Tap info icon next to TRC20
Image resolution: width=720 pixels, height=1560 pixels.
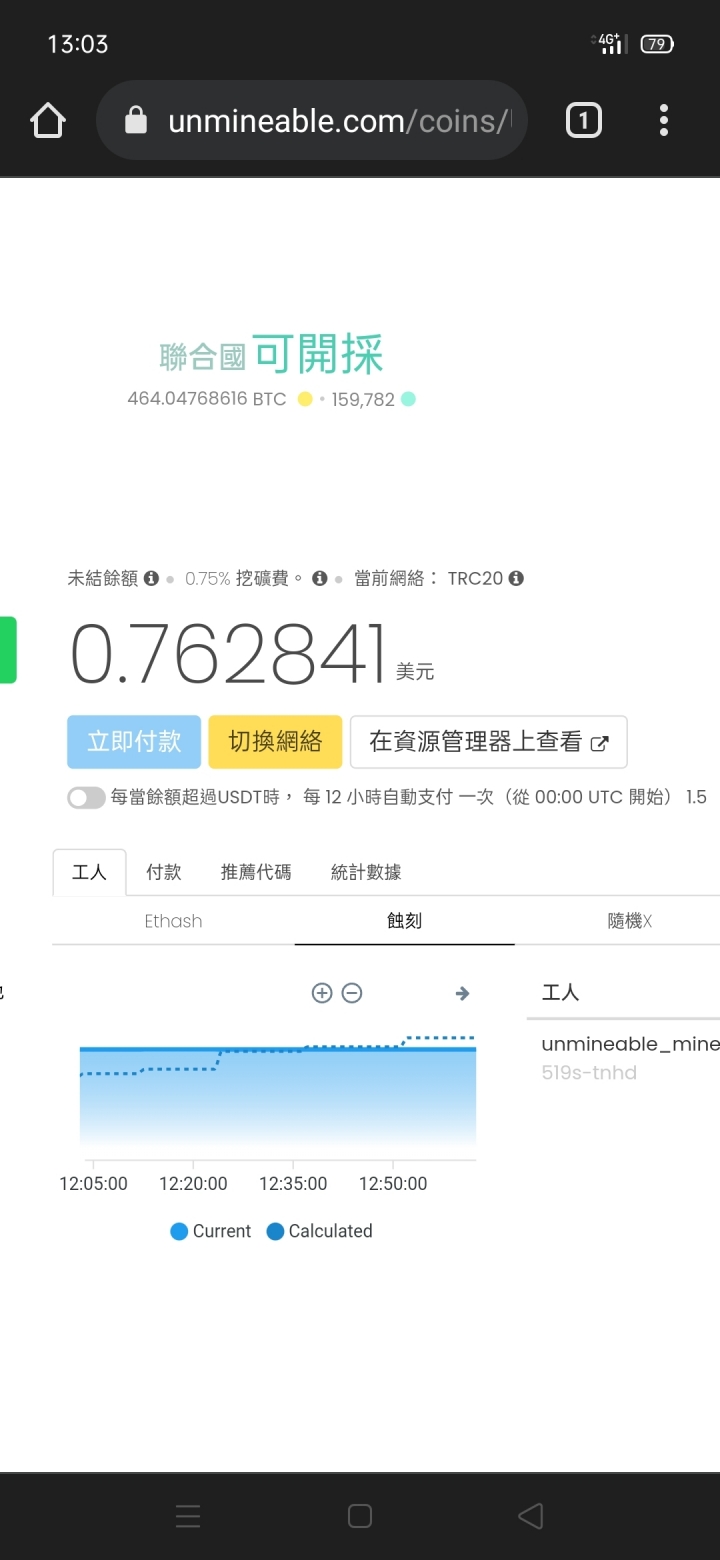[516, 578]
